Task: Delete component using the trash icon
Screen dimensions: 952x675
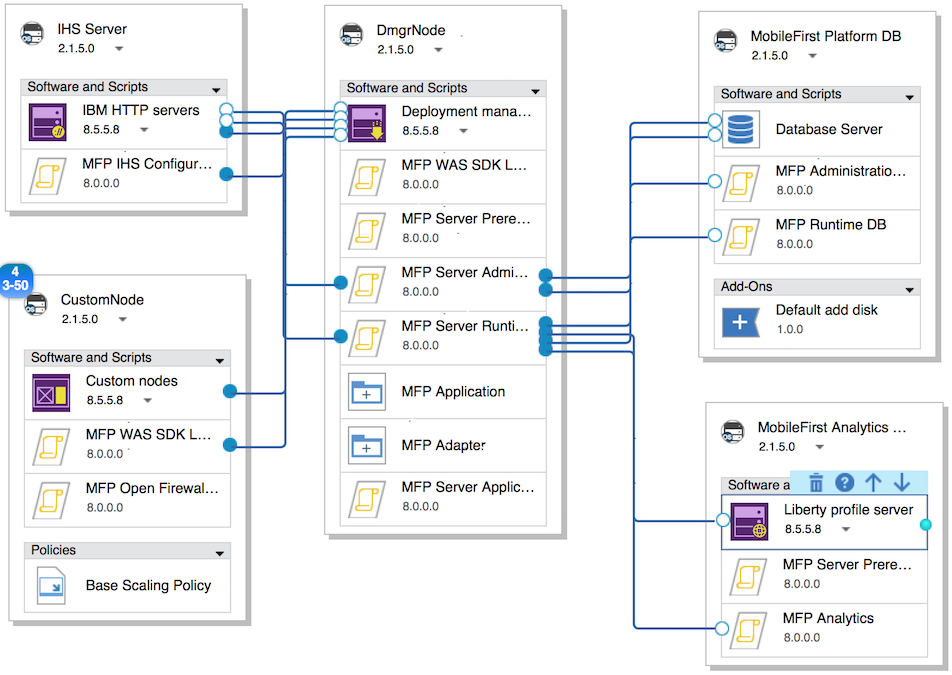Action: tap(816, 483)
